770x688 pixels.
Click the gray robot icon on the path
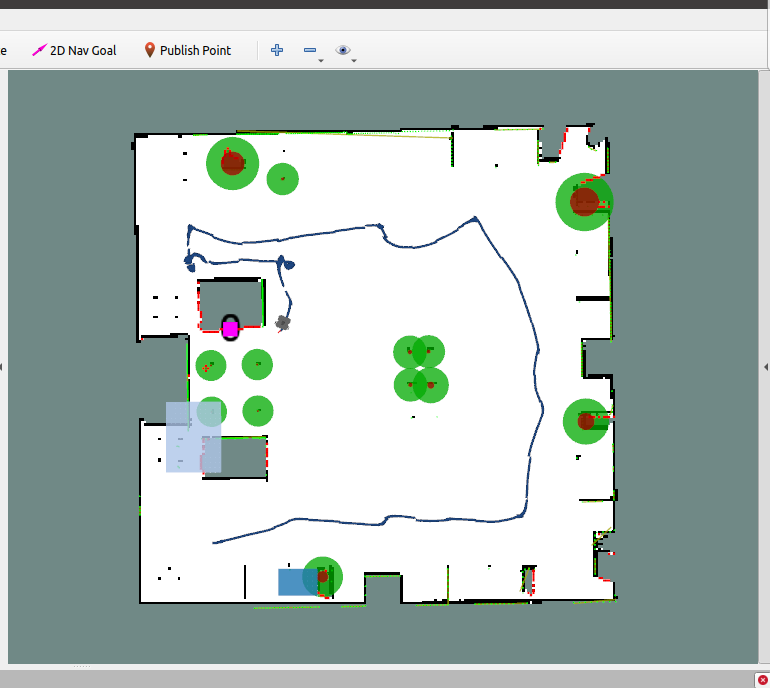pos(282,323)
